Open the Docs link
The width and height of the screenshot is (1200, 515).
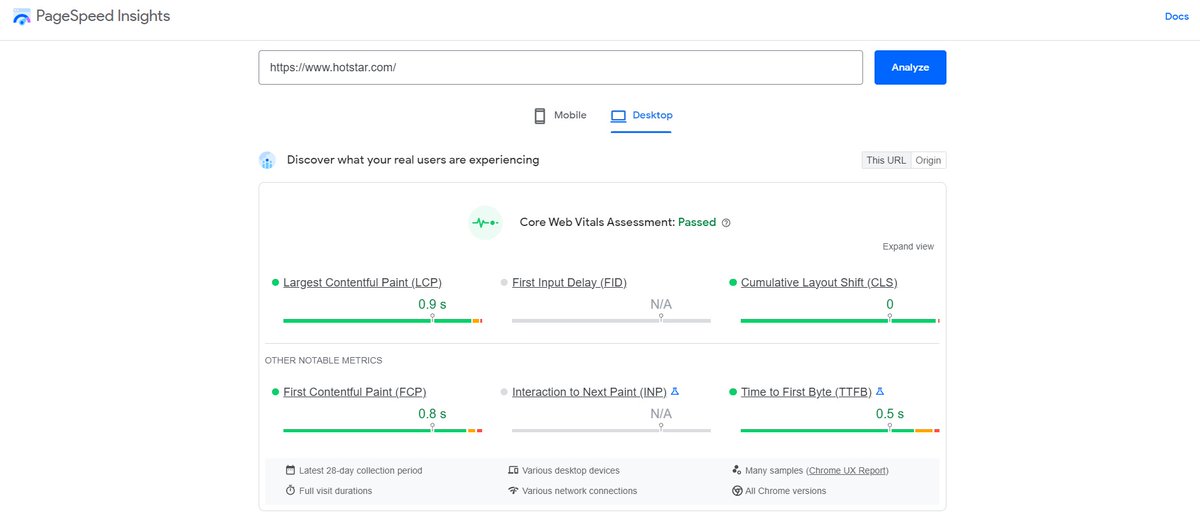tap(1176, 17)
